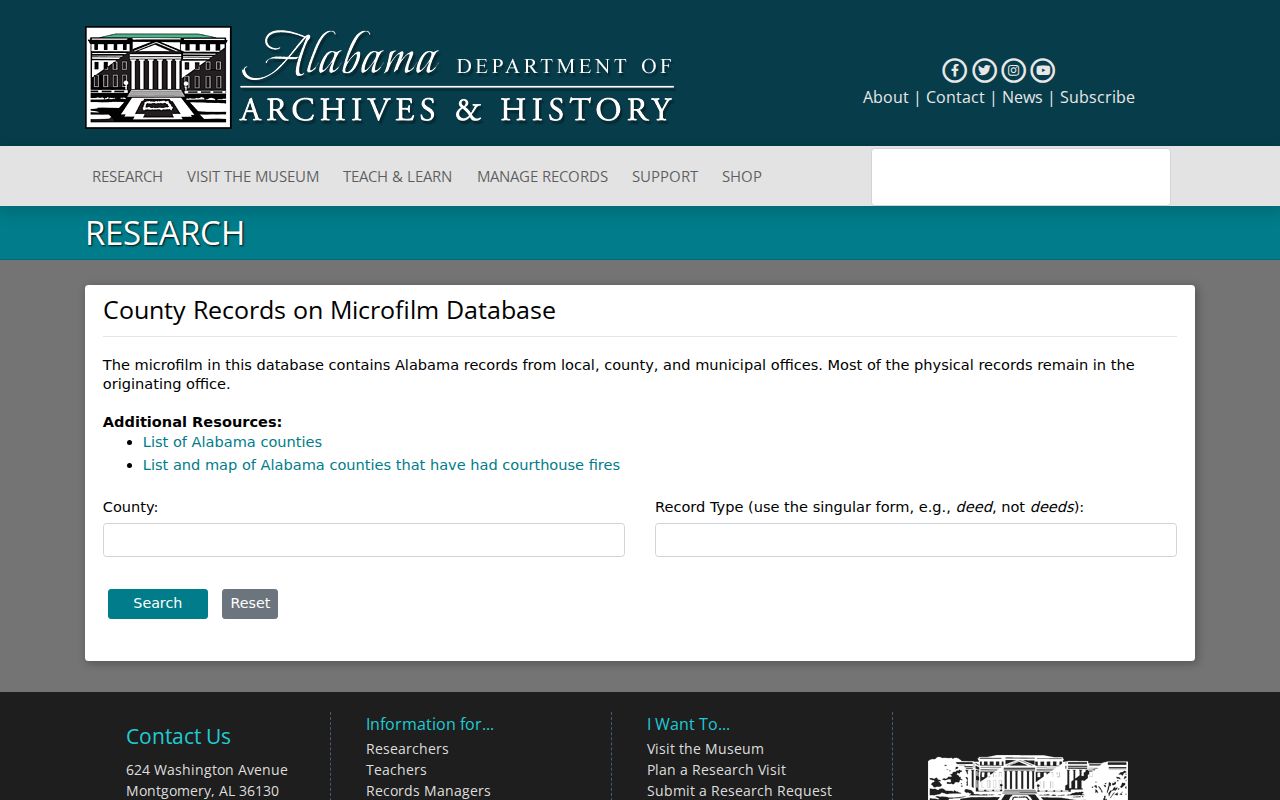The width and height of the screenshot is (1280, 800).
Task: Open the Instagram social icon
Action: tap(1013, 70)
